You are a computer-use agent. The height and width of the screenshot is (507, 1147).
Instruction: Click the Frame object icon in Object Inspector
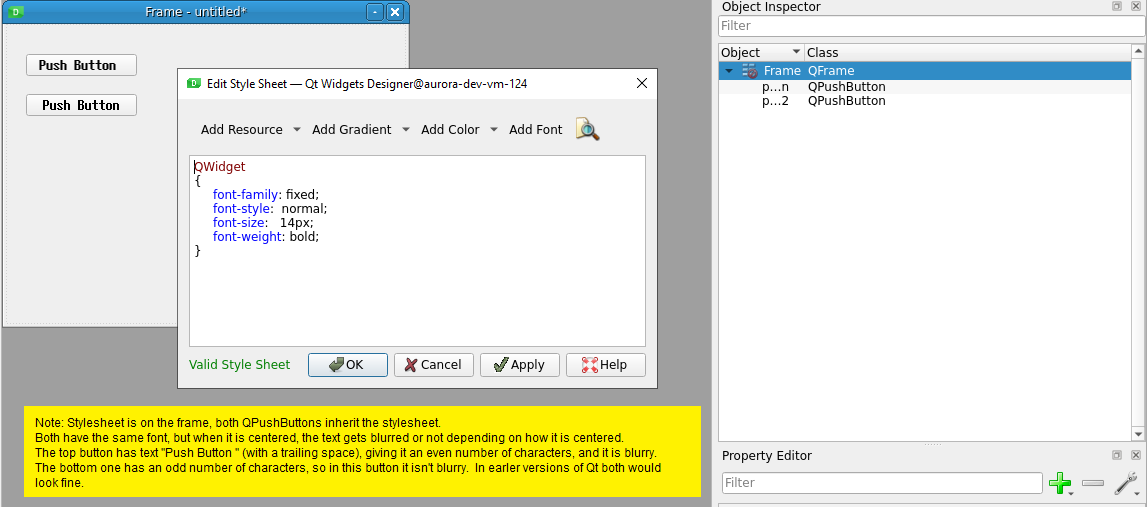click(x=749, y=71)
